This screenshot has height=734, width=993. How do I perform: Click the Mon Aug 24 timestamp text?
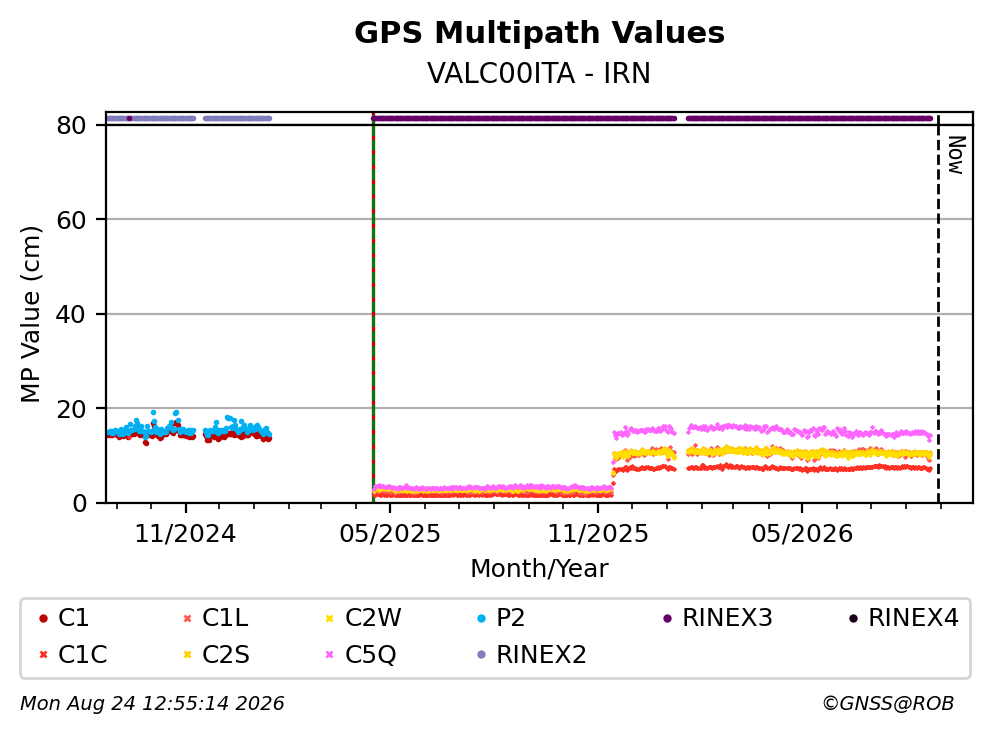pyautogui.click(x=152, y=703)
